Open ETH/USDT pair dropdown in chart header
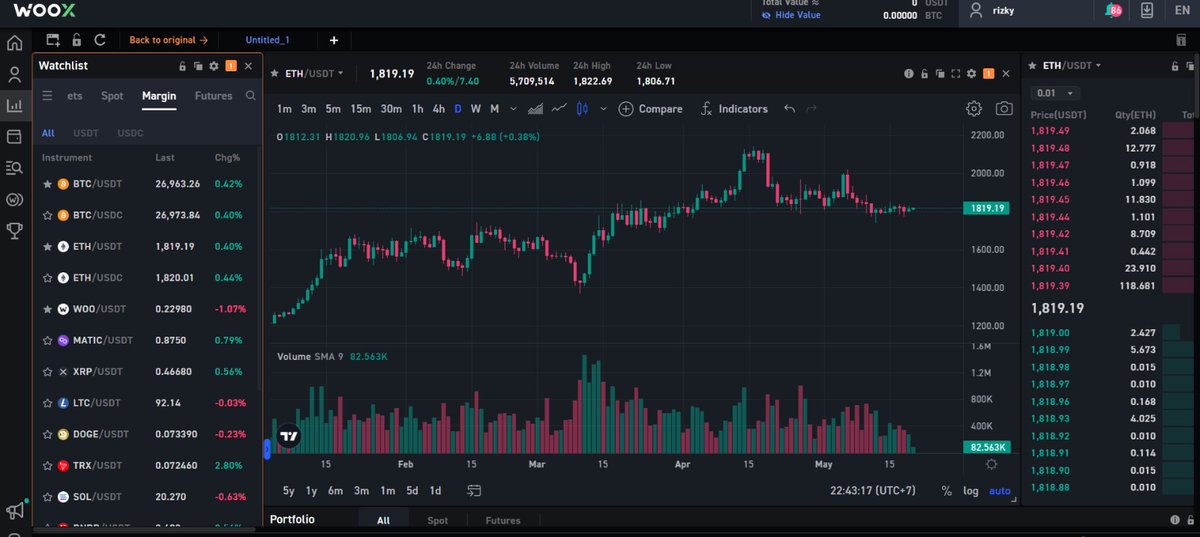The height and width of the screenshot is (537, 1200). (314, 73)
